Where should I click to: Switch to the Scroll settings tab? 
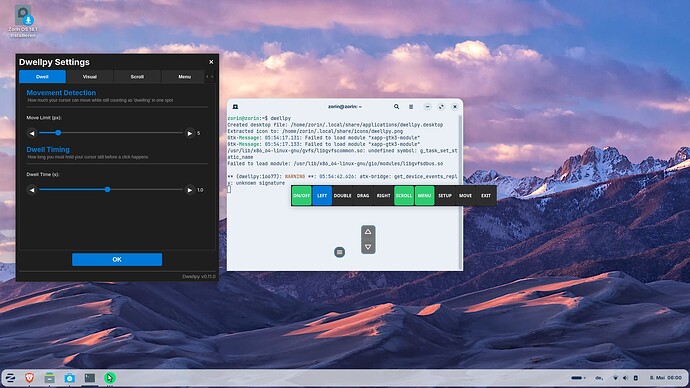137,77
